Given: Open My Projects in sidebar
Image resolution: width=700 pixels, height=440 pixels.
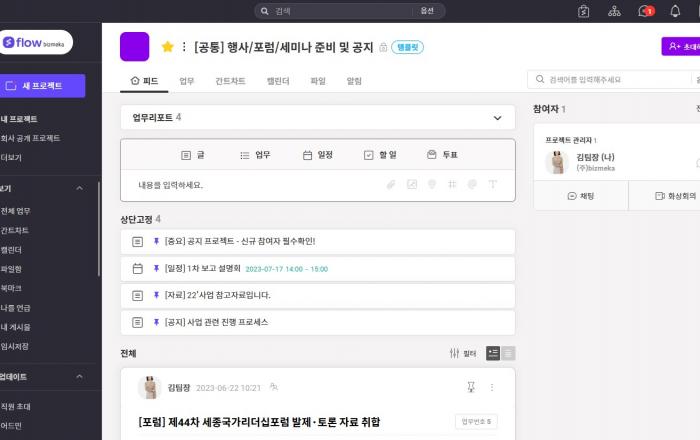Looking at the screenshot, I should coord(19,119).
